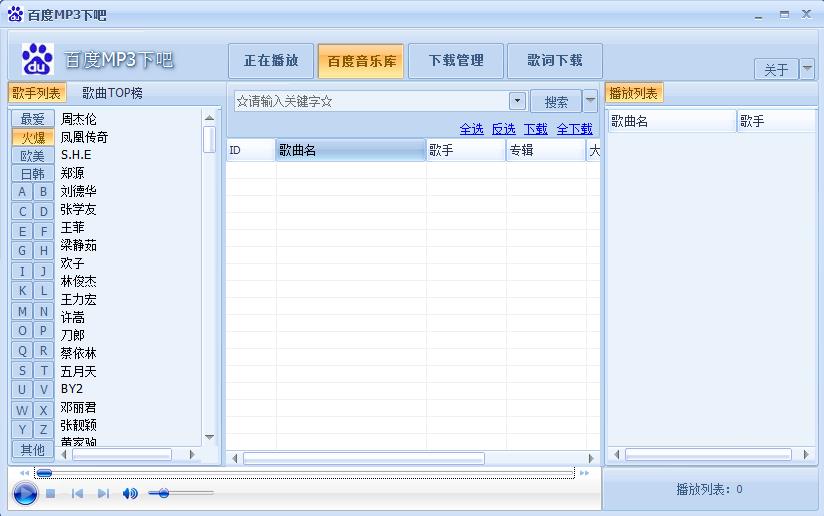Open the keyword search dropdown arrow
The image size is (824, 516).
click(517, 101)
